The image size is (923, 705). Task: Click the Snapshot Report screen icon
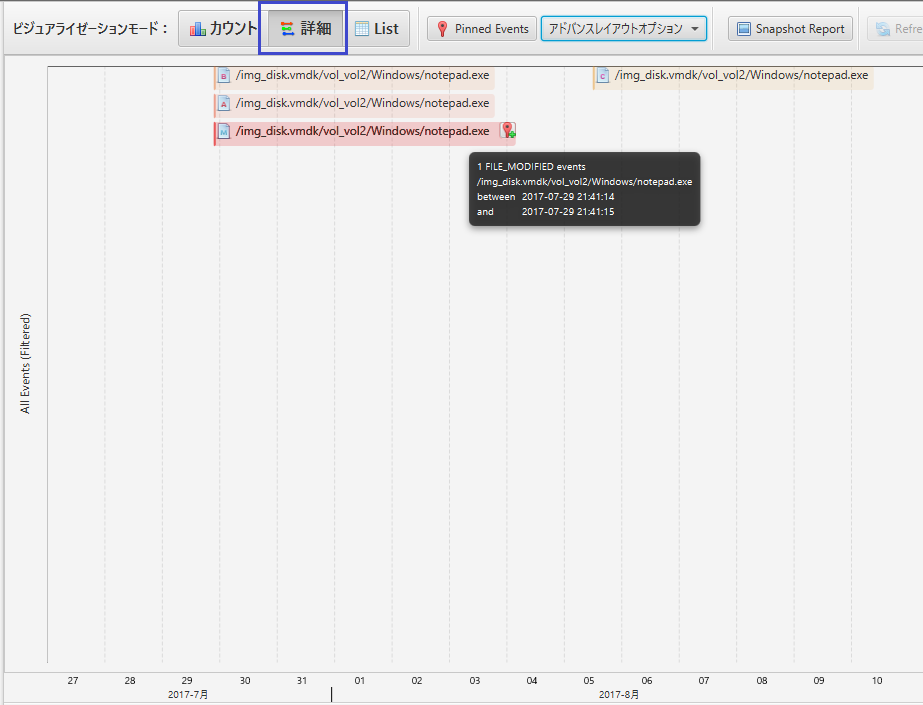coord(744,29)
